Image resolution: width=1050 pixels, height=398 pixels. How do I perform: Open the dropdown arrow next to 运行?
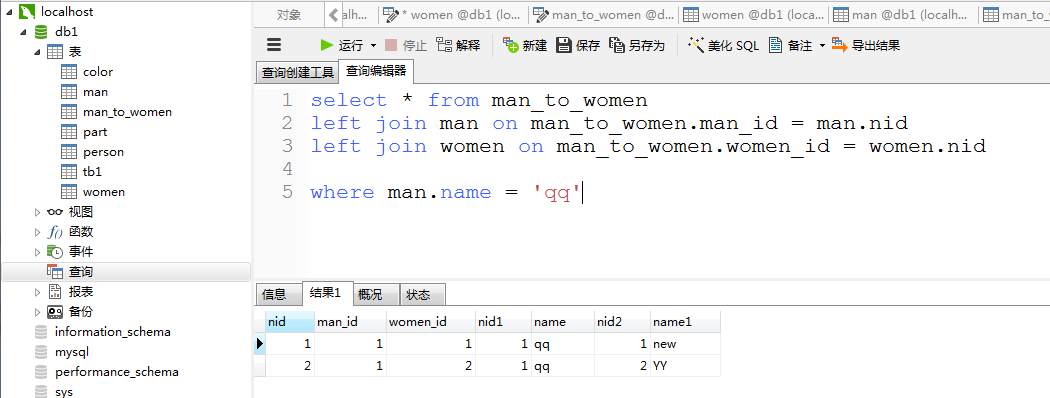click(374, 46)
